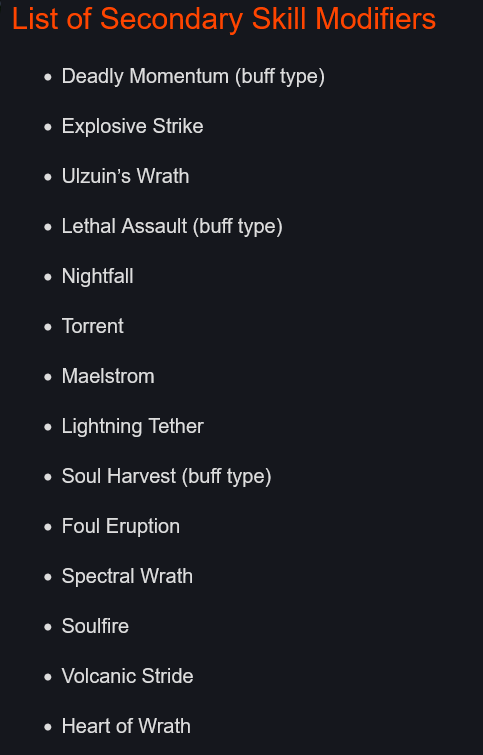Image resolution: width=483 pixels, height=755 pixels.
Task: Select the Nightfall list item
Action: 97,276
